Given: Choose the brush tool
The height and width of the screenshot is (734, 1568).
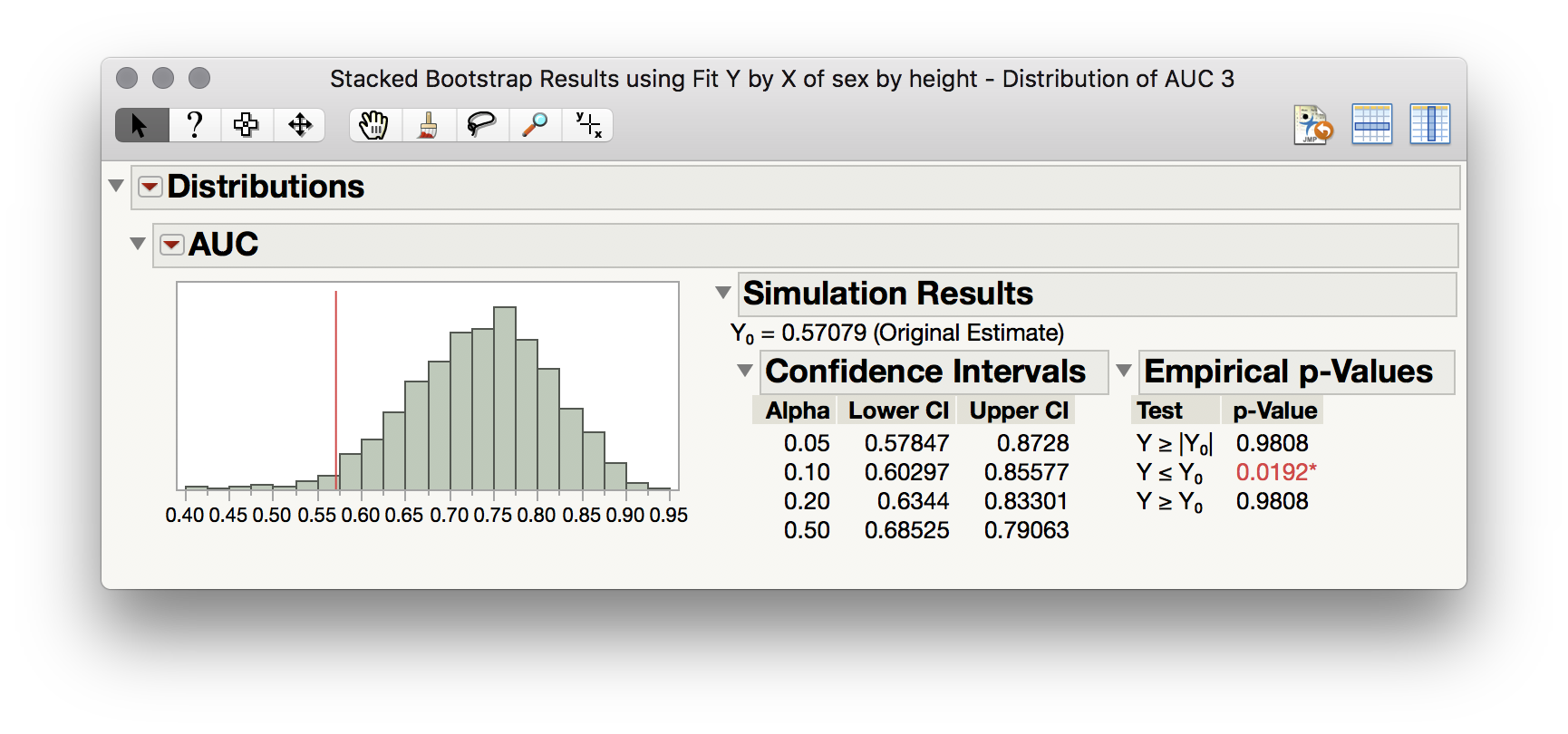Looking at the screenshot, I should [428, 125].
